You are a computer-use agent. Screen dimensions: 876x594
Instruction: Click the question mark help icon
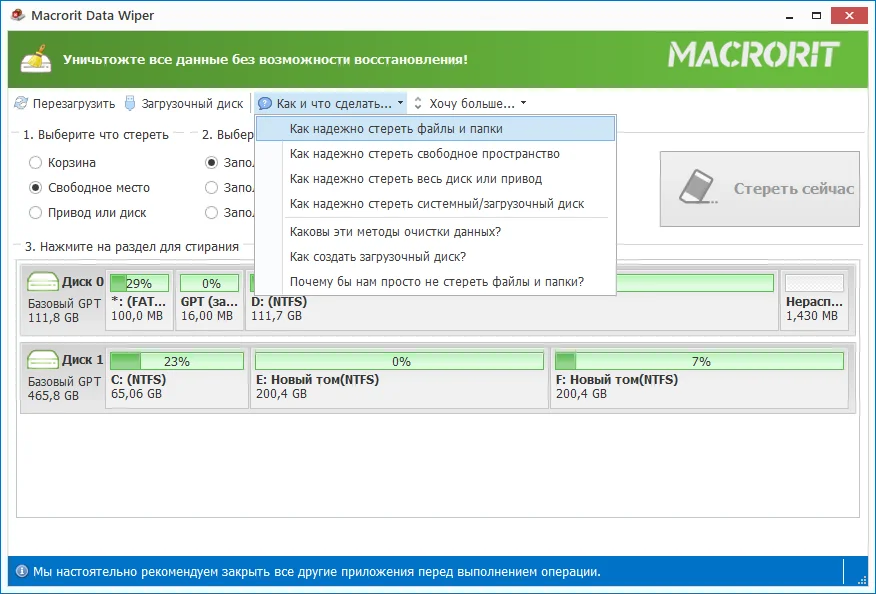[265, 103]
